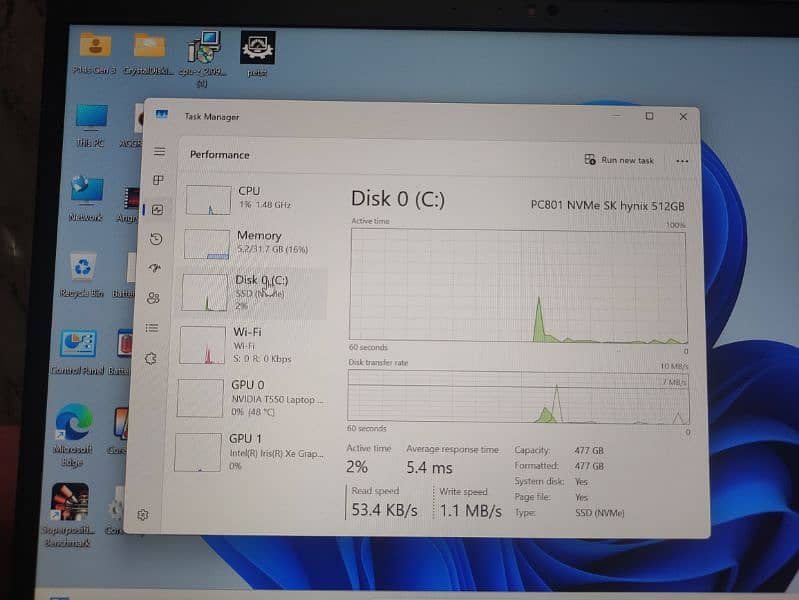Viewport: 799px width, 600px height.
Task: Click the 1.1 MB/s write speed value
Action: pos(470,511)
